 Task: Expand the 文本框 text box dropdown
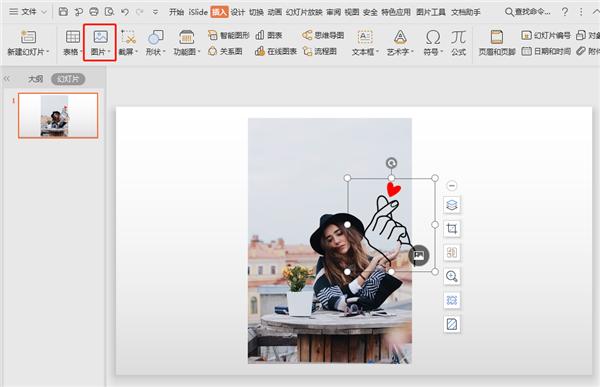[365, 42]
